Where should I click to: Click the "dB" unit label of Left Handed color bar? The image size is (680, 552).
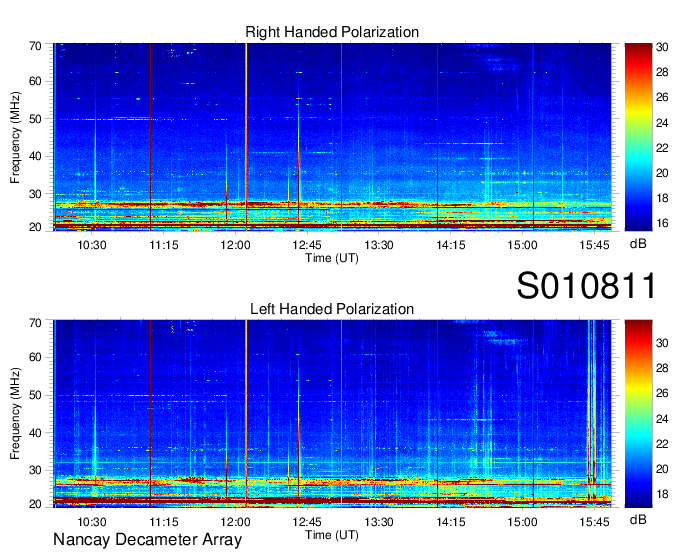tap(638, 519)
